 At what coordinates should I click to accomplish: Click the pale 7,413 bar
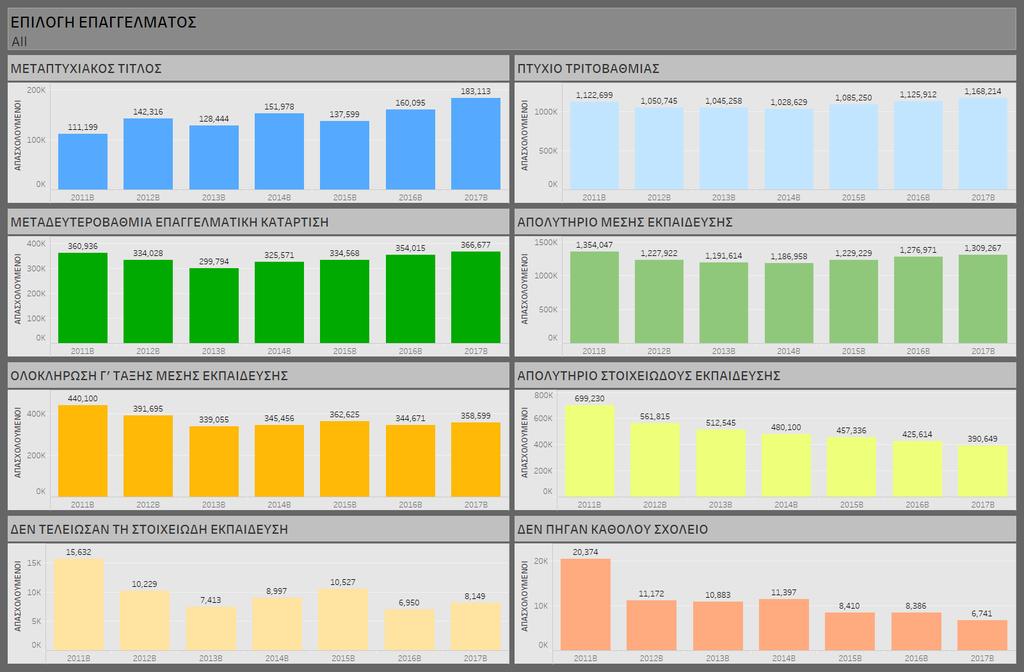pos(210,628)
